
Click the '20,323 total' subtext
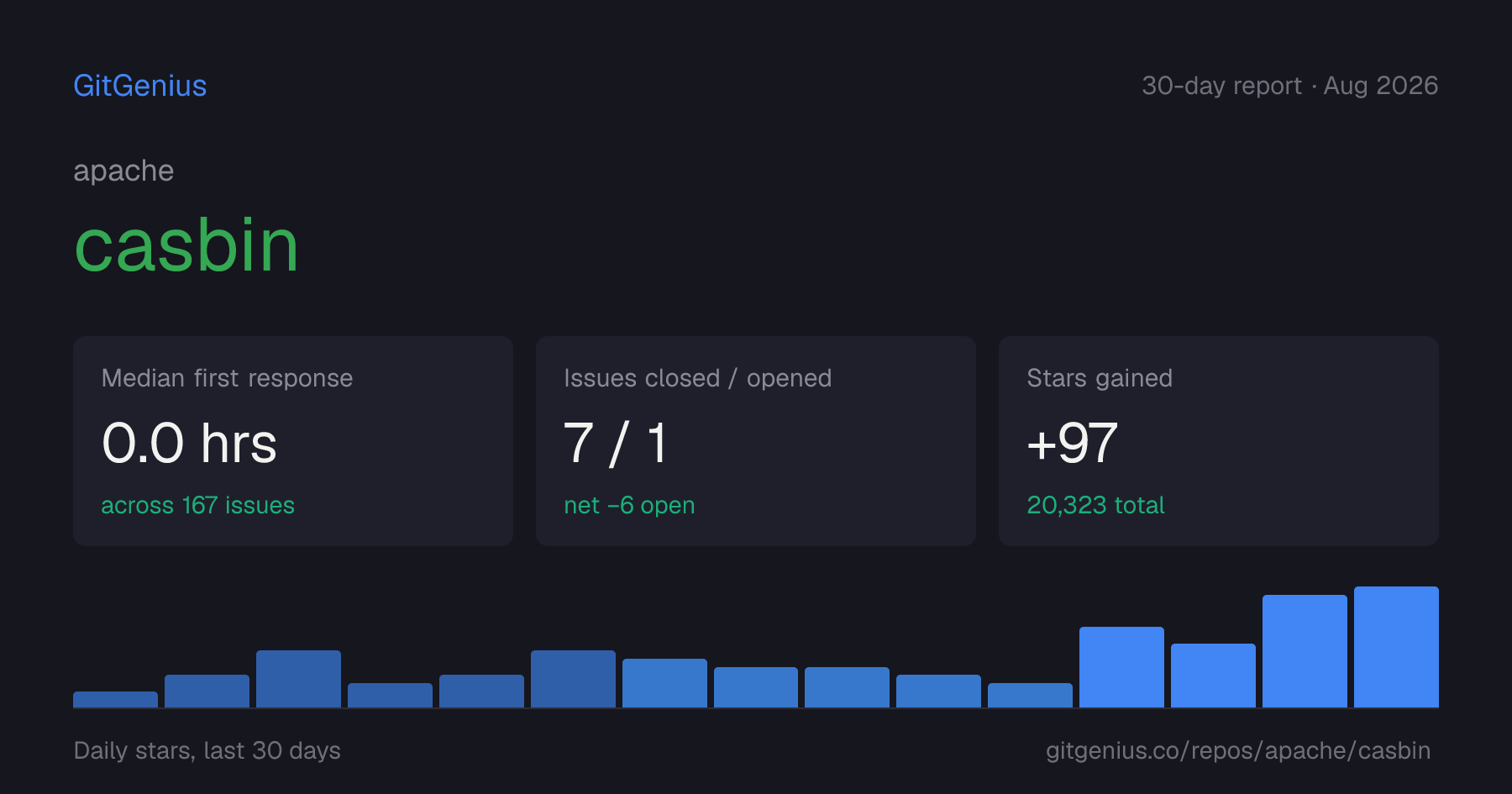1095,505
